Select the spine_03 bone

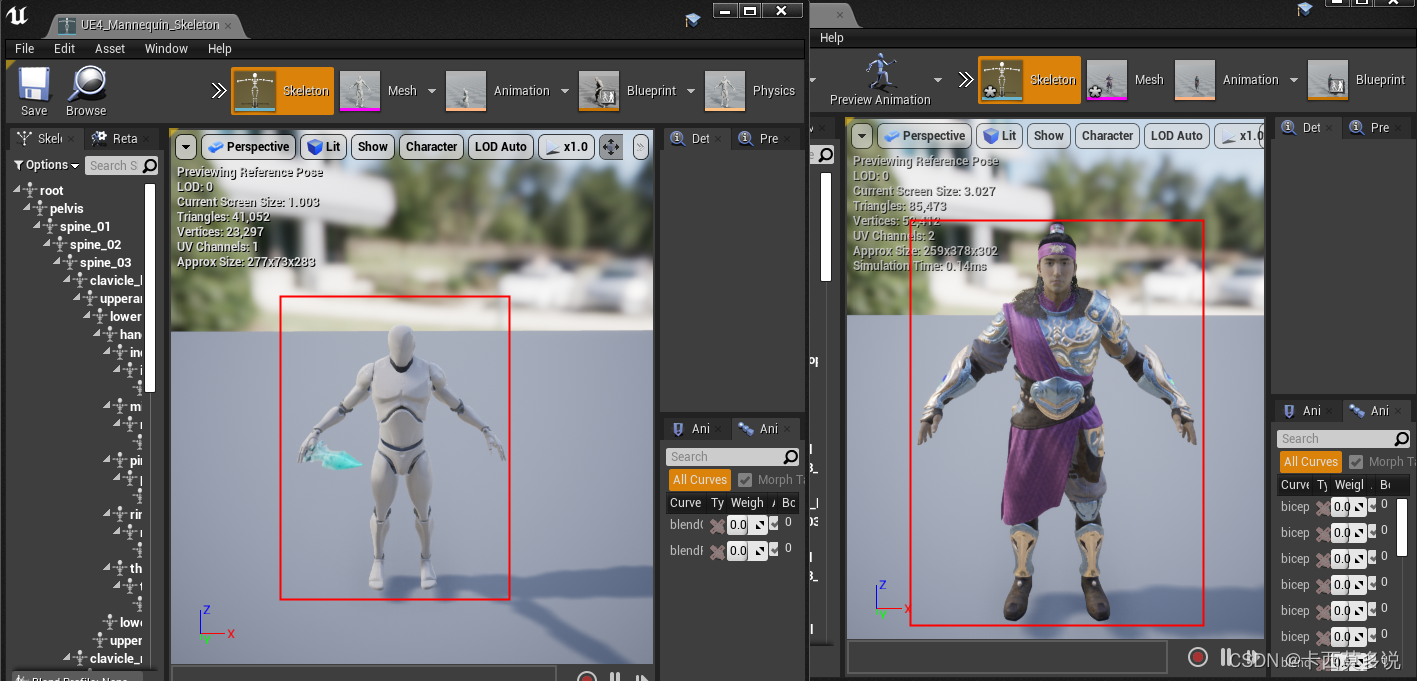[x=105, y=263]
